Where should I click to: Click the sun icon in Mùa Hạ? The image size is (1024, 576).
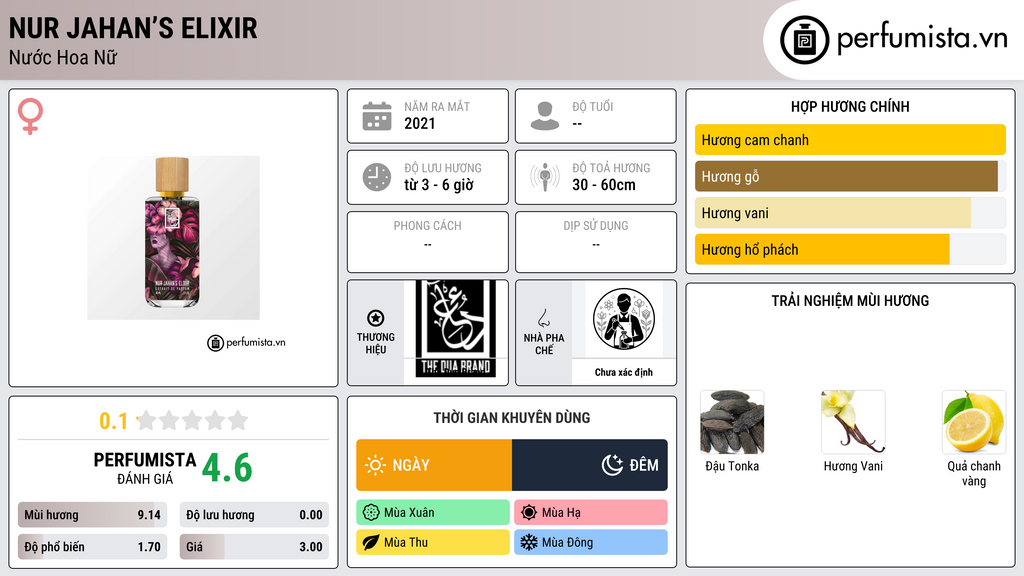[529, 513]
